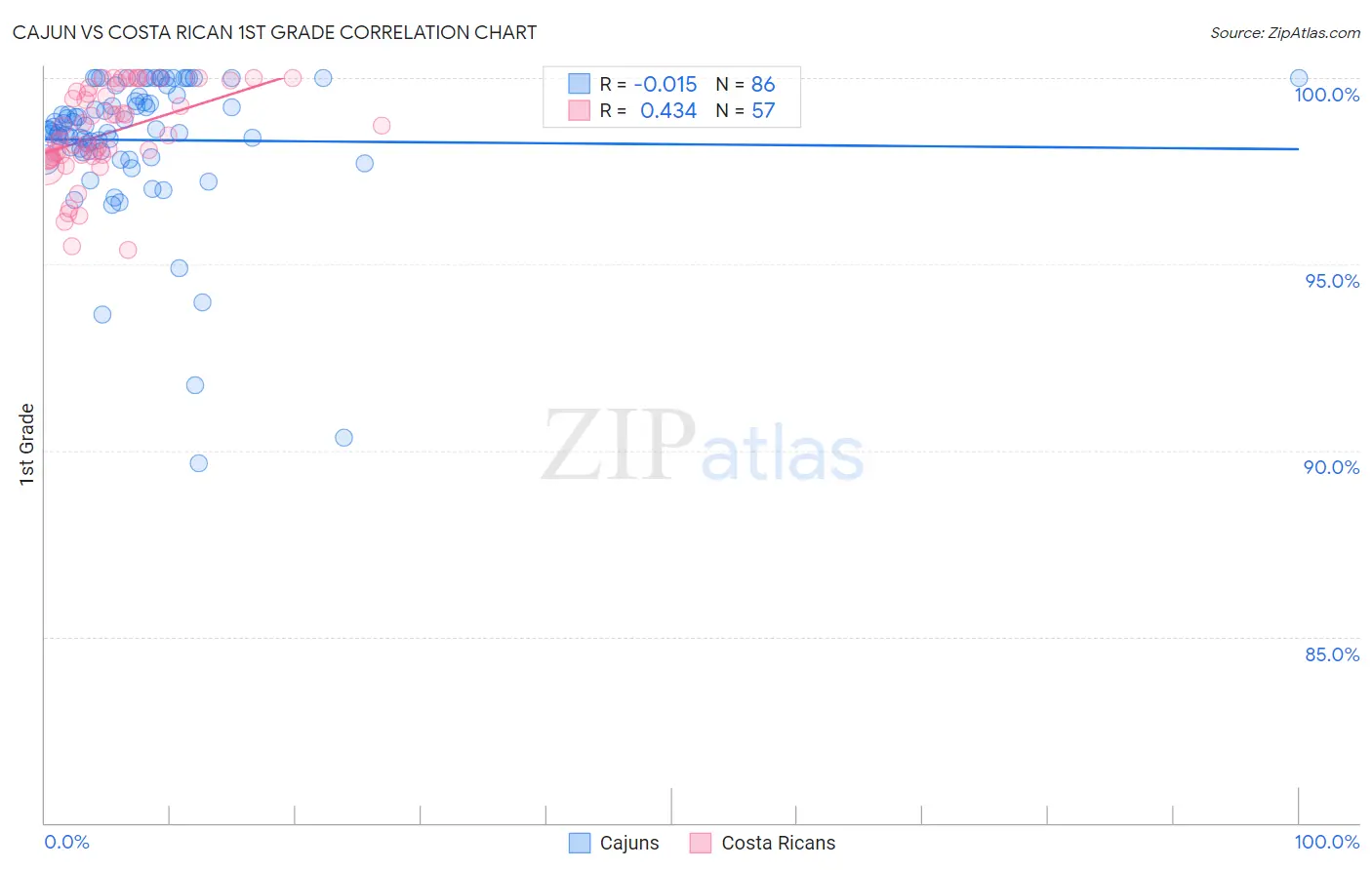Click the Costa Ricans legend color swatch
Viewport: 1372px width, 870px height.
coord(701,843)
